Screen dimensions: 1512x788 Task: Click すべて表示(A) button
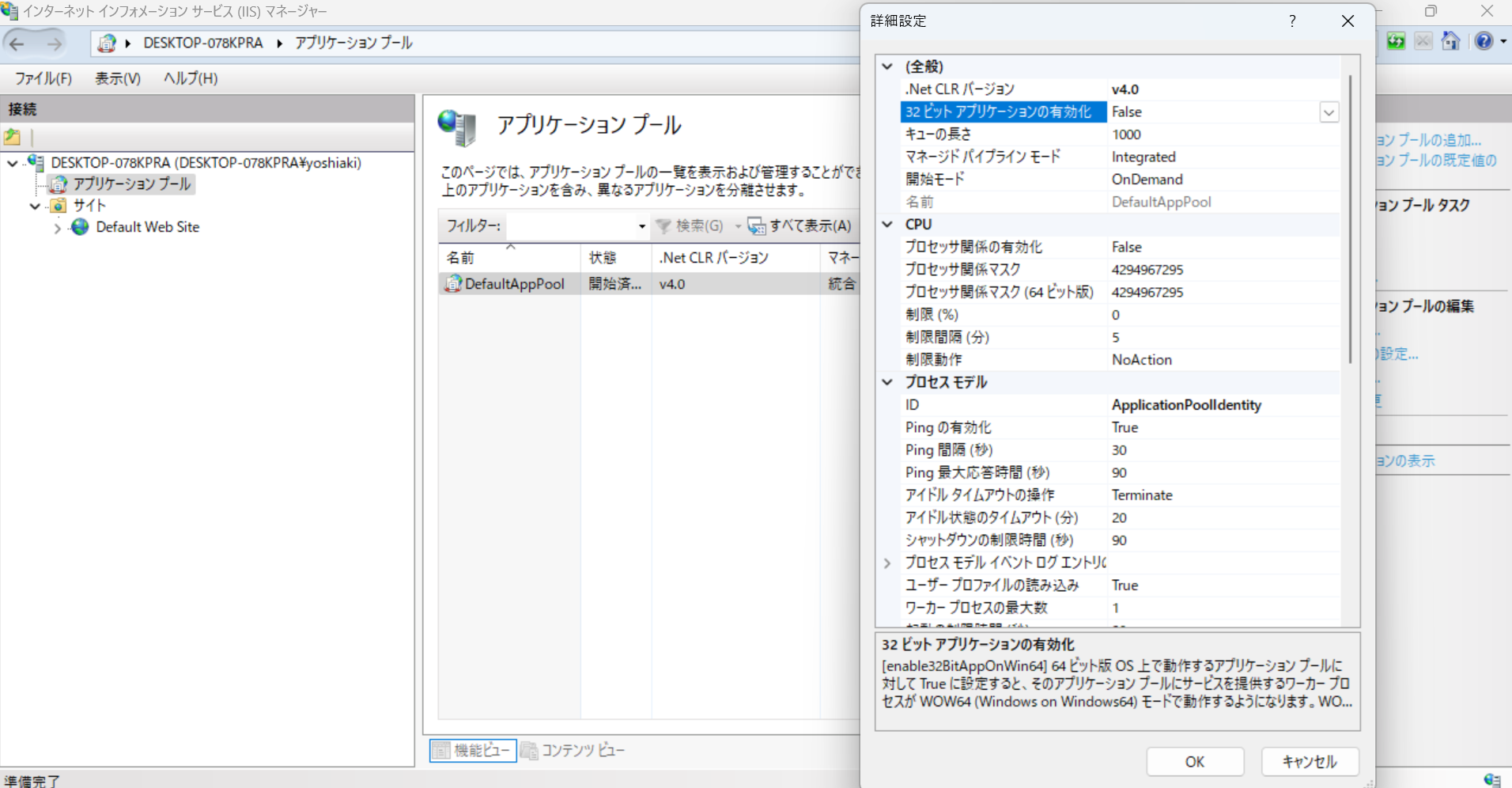[x=800, y=226]
